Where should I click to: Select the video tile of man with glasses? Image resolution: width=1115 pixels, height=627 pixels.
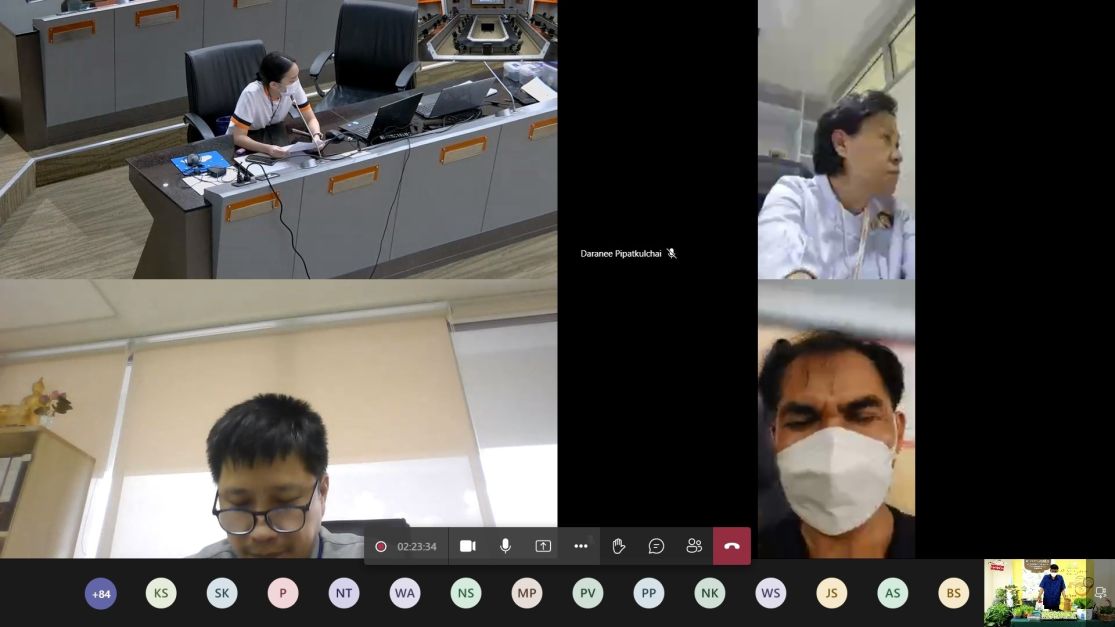coord(279,419)
